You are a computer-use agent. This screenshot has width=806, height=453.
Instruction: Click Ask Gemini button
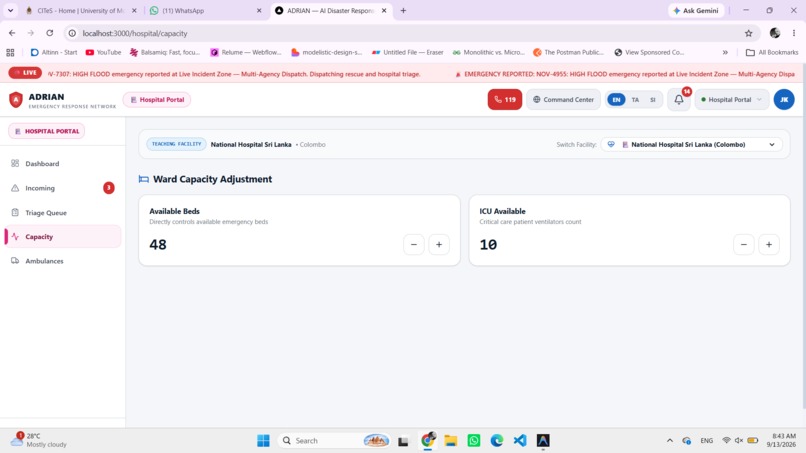coord(696,10)
